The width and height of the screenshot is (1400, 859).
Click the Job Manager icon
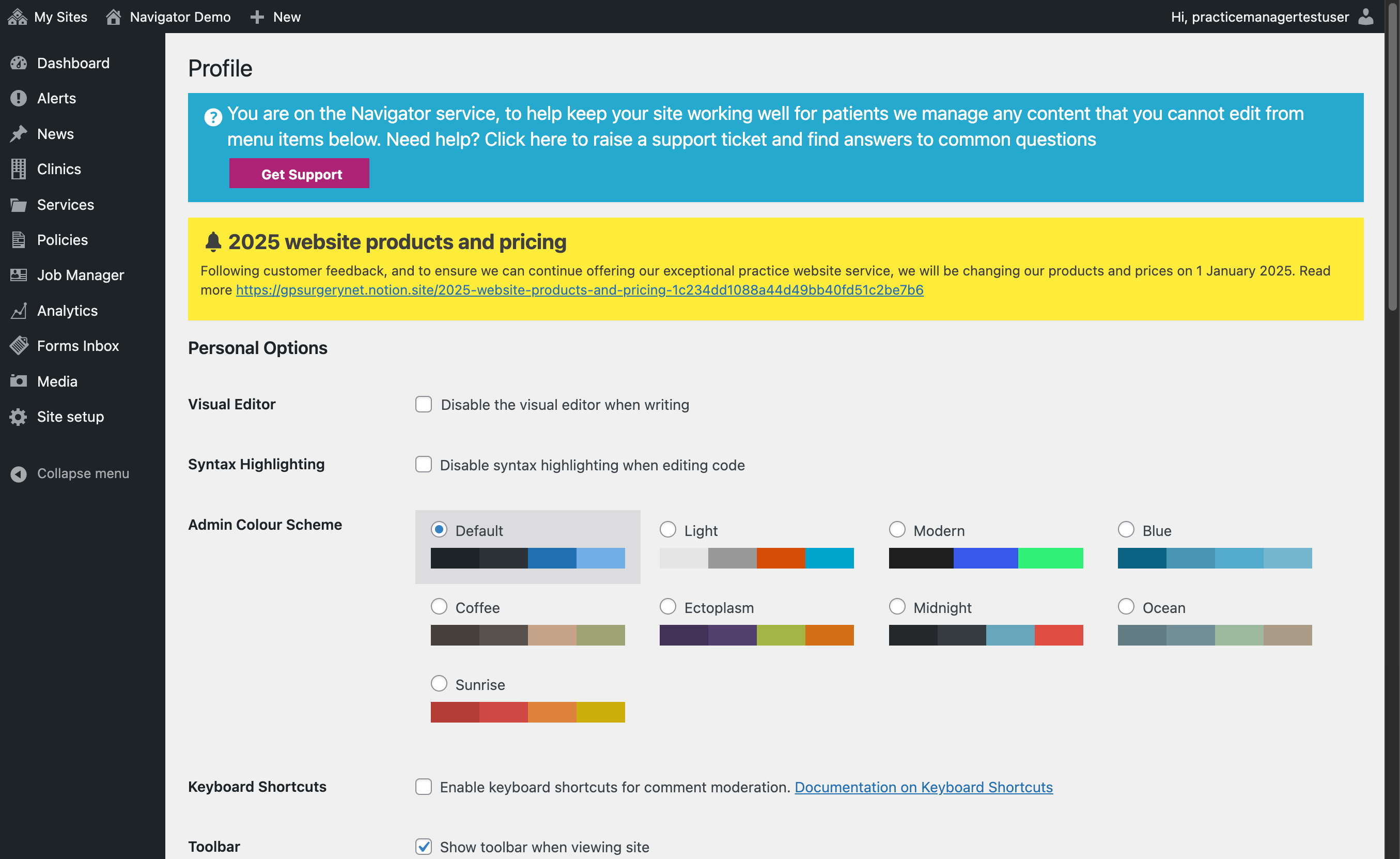coord(18,275)
